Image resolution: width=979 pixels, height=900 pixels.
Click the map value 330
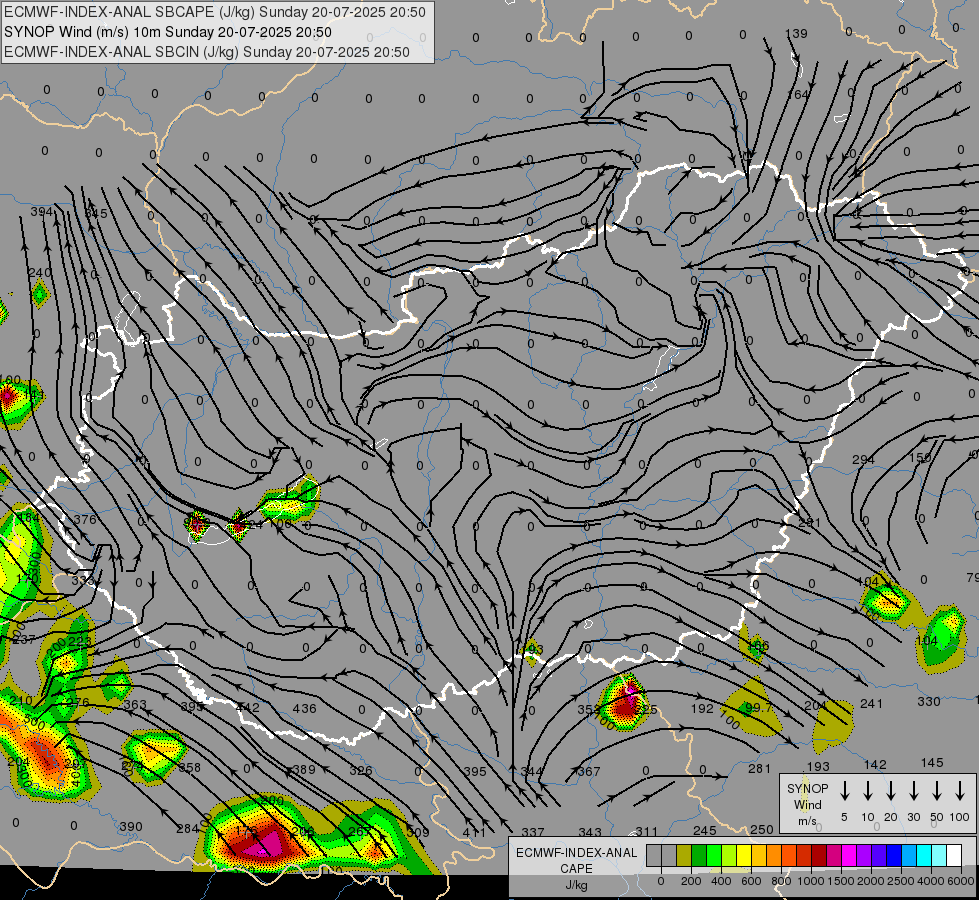coord(928,701)
